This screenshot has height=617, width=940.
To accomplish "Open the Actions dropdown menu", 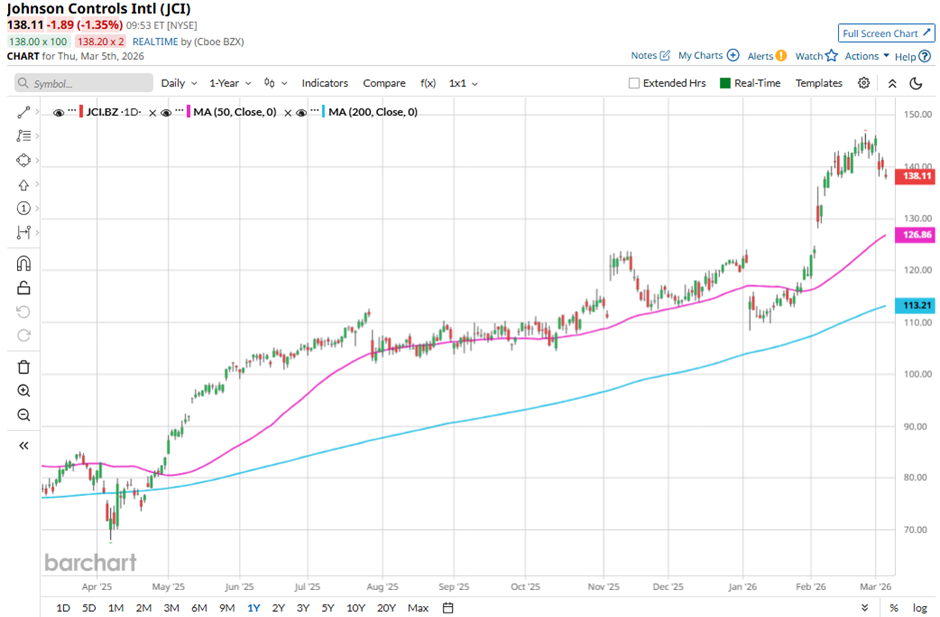I will click(x=867, y=56).
